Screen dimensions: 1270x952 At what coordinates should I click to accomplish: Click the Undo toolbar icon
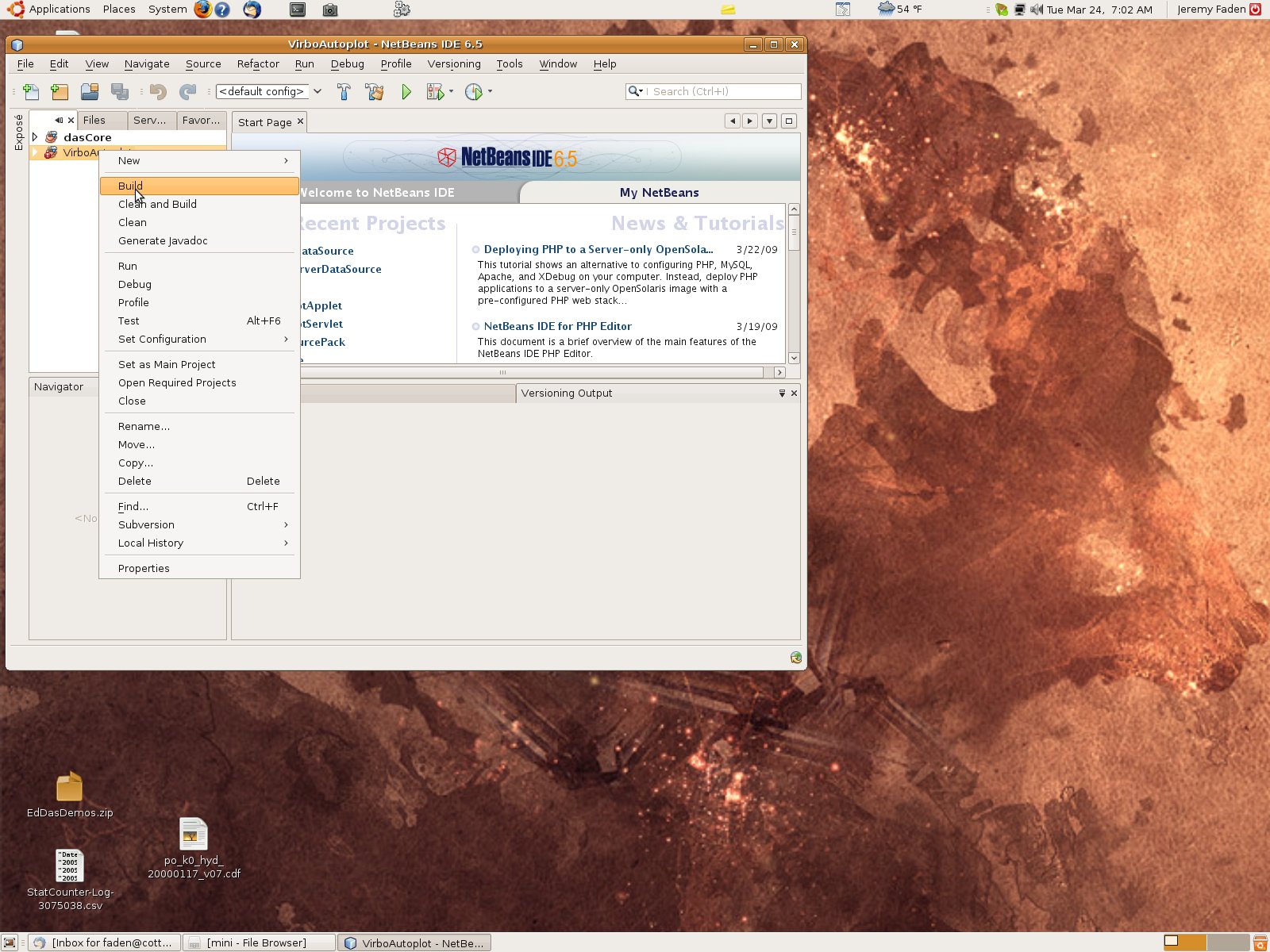point(158,91)
